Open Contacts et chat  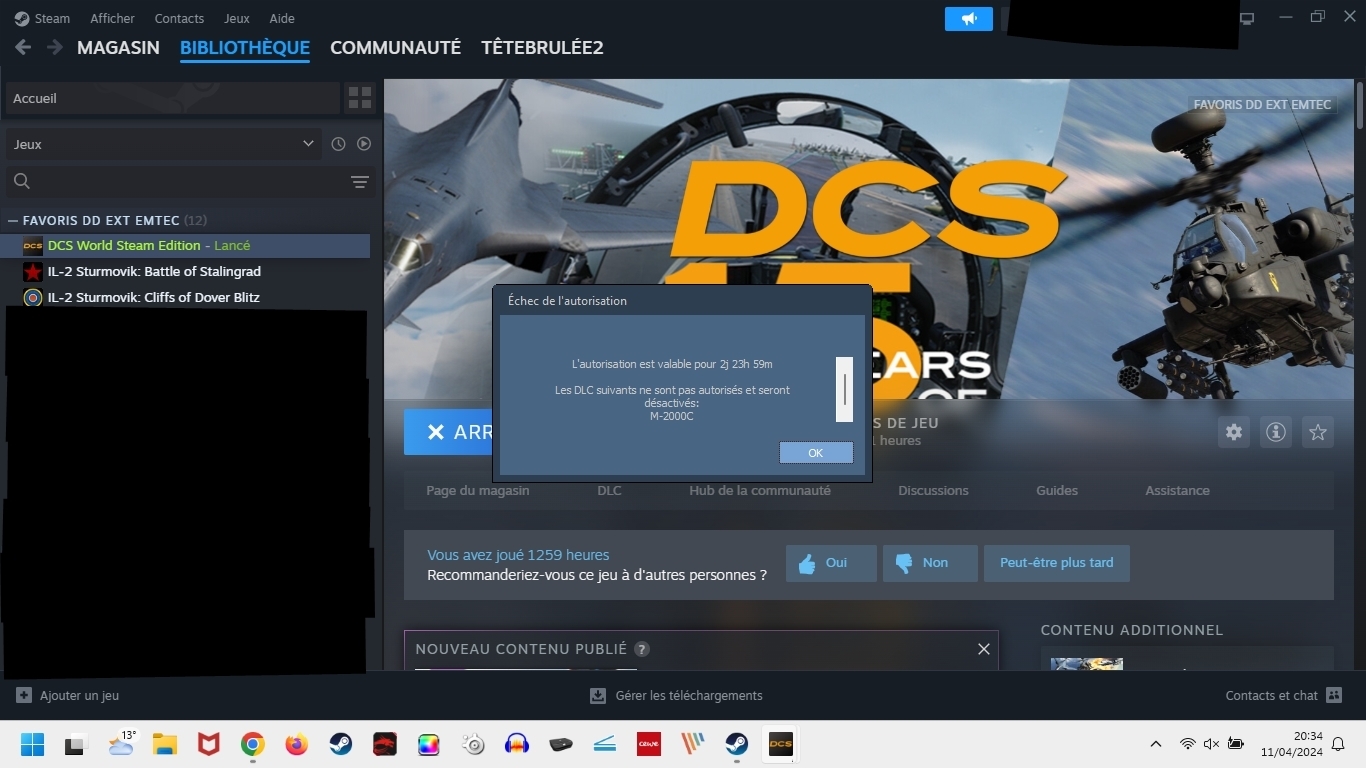click(x=1284, y=695)
